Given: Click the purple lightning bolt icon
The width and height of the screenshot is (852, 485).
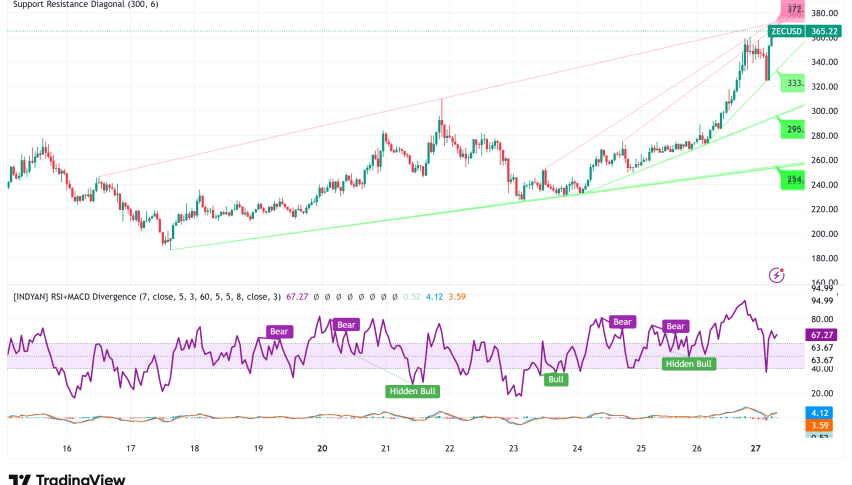Looking at the screenshot, I should (776, 274).
